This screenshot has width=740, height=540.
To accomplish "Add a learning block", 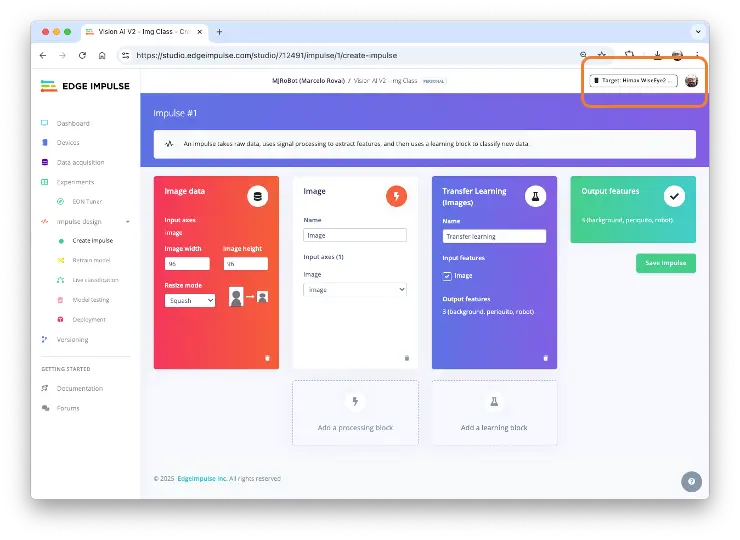I will point(494,412).
